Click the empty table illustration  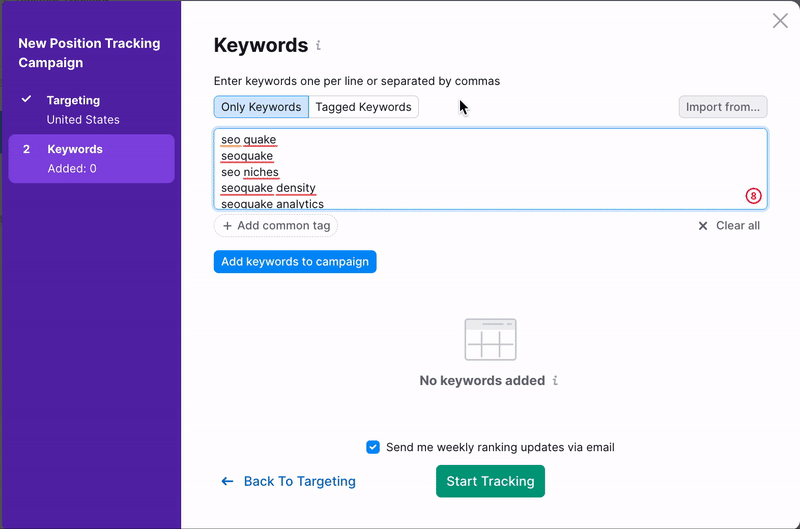(x=490, y=340)
